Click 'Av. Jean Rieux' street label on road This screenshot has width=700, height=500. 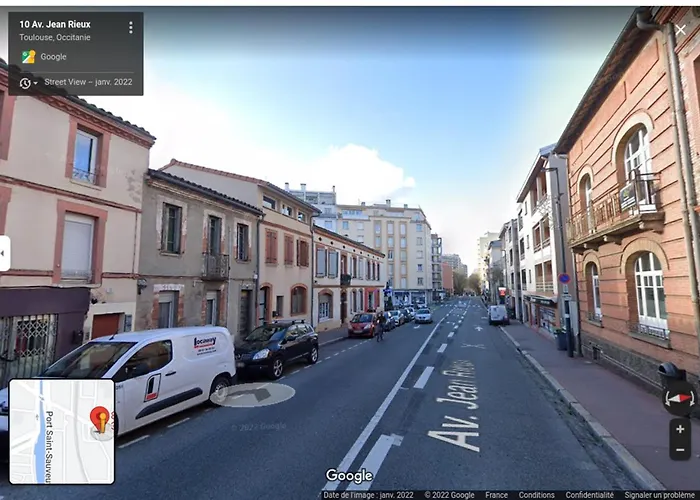pyautogui.click(x=454, y=404)
